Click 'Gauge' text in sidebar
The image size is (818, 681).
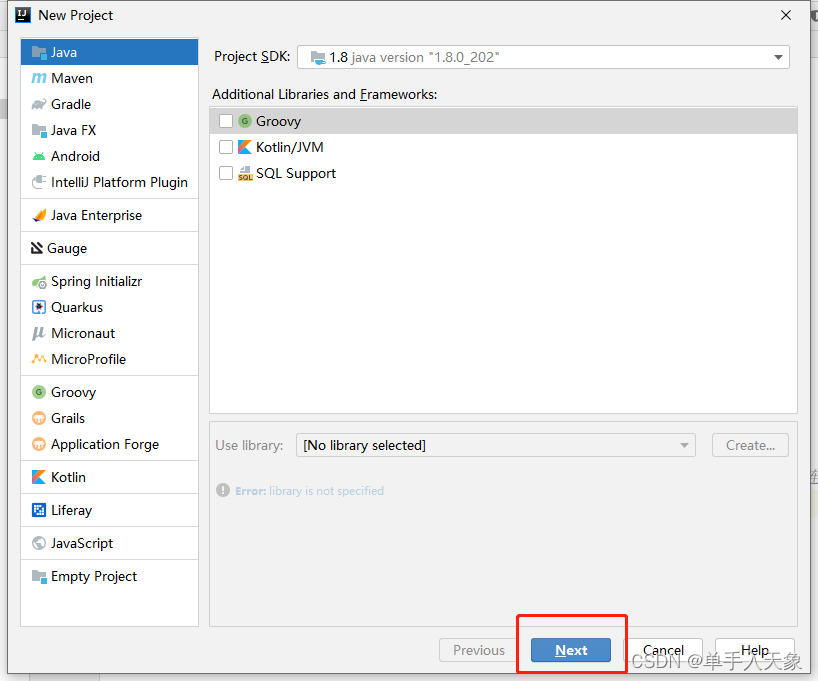click(x=67, y=248)
